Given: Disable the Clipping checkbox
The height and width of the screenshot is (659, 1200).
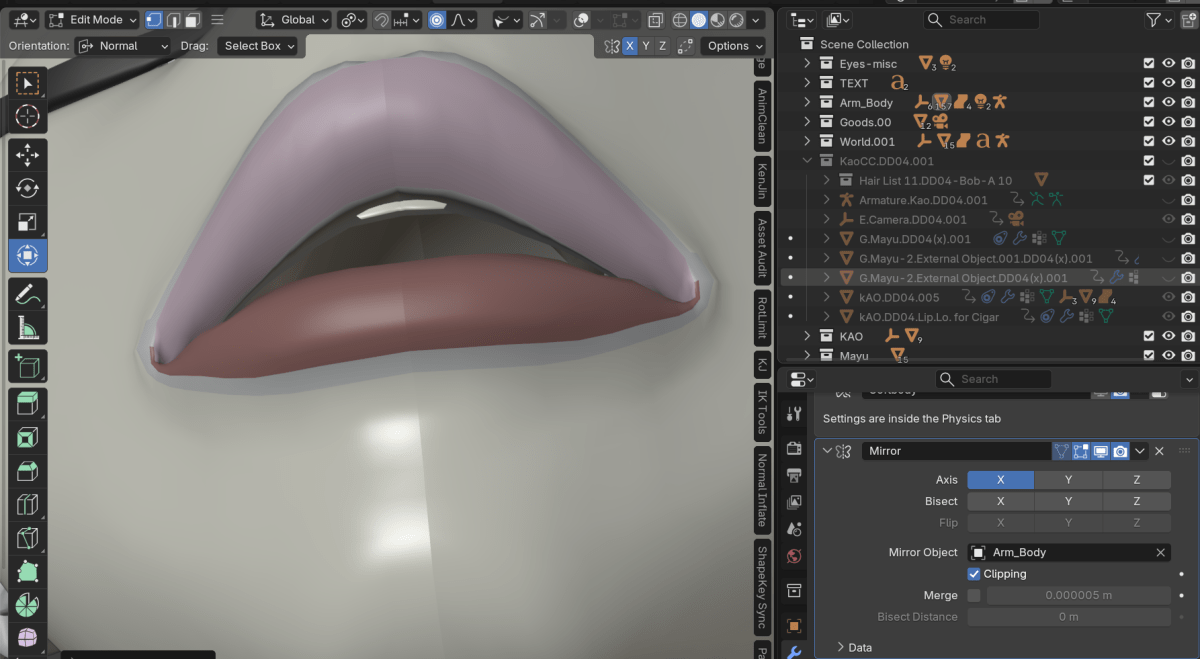Looking at the screenshot, I should pyautogui.click(x=974, y=574).
